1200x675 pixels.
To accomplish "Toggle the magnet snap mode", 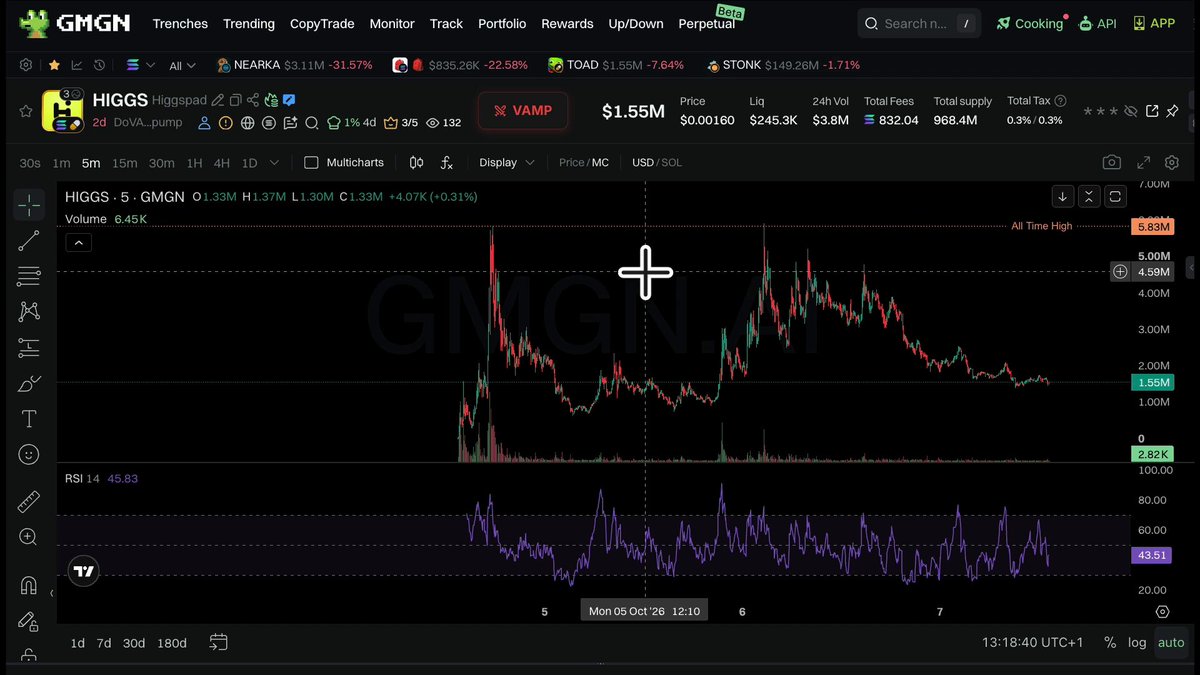I will click(x=29, y=585).
